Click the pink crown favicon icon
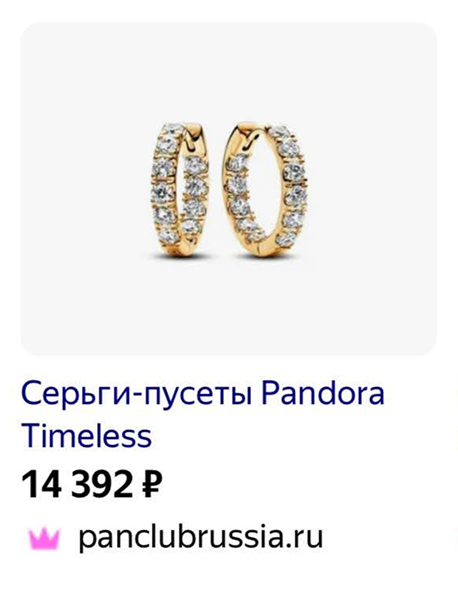The width and height of the screenshot is (458, 611). pos(44,538)
